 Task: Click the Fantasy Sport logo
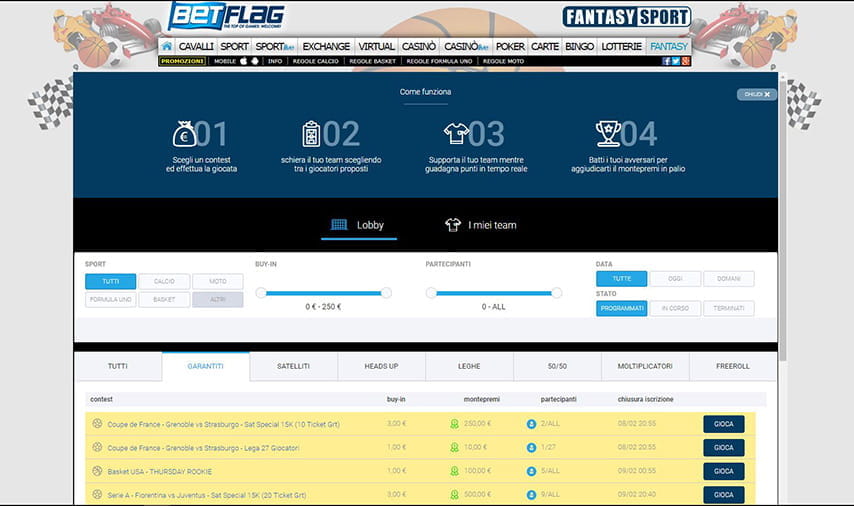(627, 17)
